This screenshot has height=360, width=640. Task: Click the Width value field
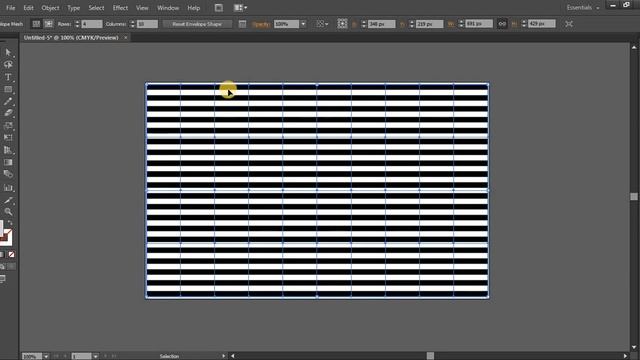pos(479,24)
